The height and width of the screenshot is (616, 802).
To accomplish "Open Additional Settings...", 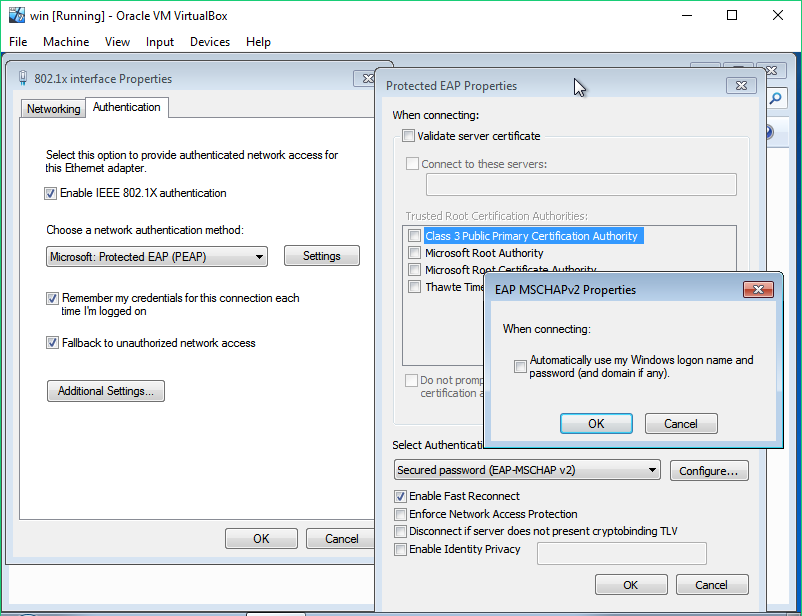I will coord(106,391).
